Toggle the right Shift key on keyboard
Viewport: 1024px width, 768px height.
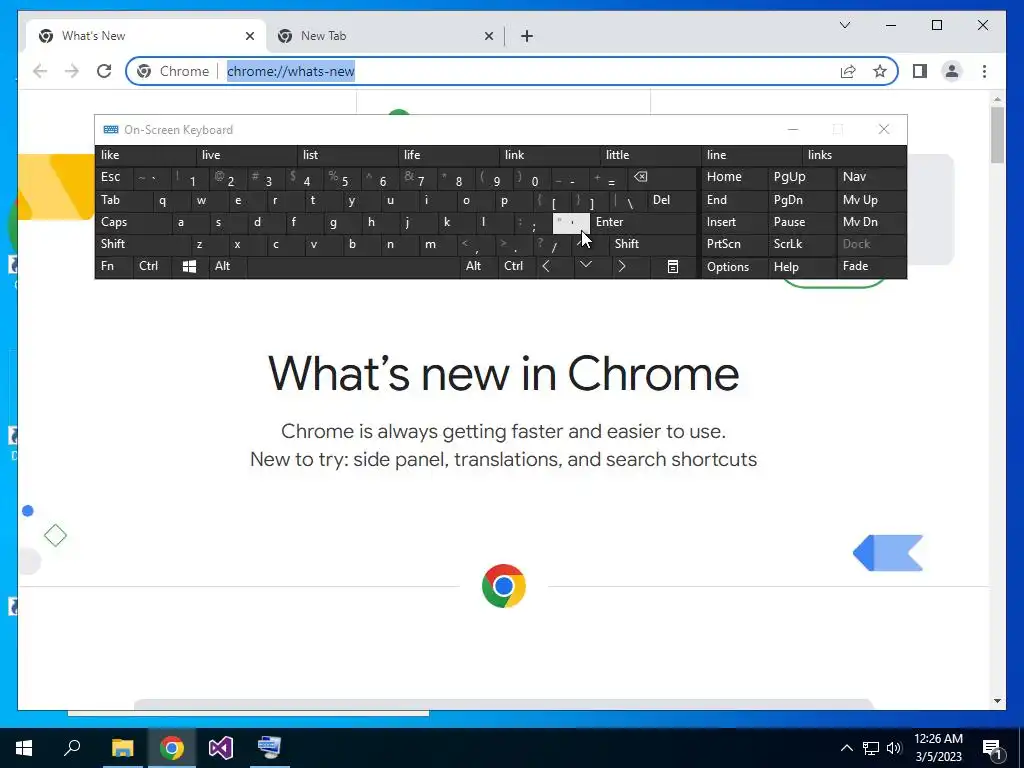[x=653, y=244]
